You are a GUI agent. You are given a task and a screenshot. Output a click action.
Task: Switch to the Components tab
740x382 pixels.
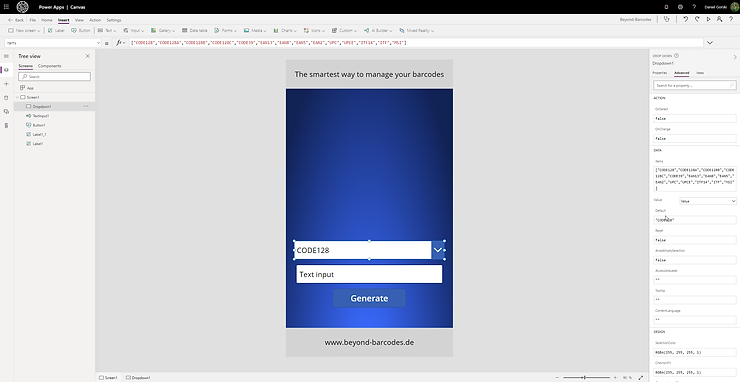click(x=50, y=66)
